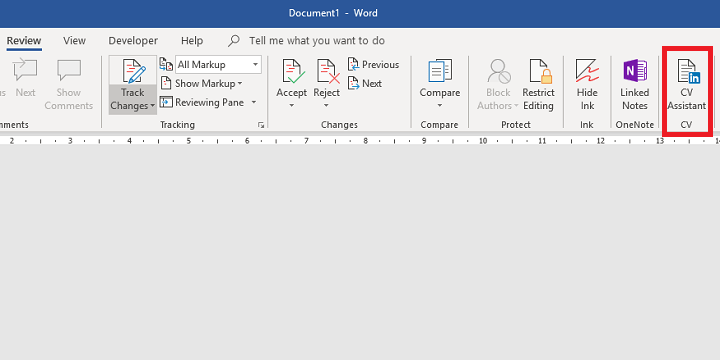Open the Tracking group dialog launcher
Screen dimensions: 720x360
coord(261,125)
